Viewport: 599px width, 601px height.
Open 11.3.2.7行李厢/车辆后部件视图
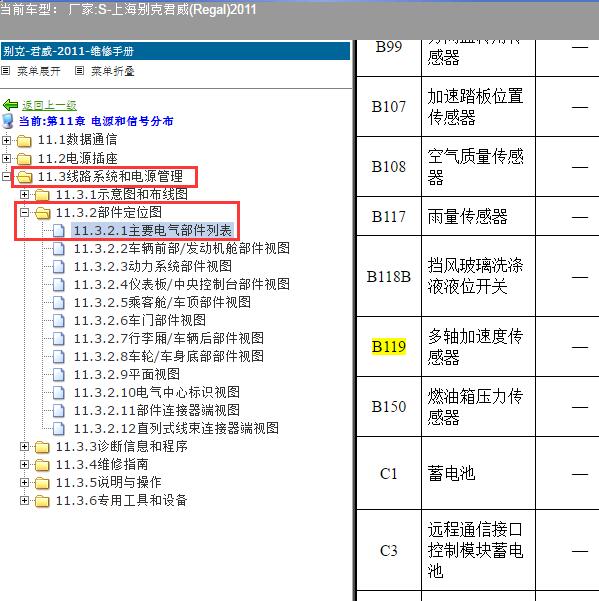coord(169,338)
